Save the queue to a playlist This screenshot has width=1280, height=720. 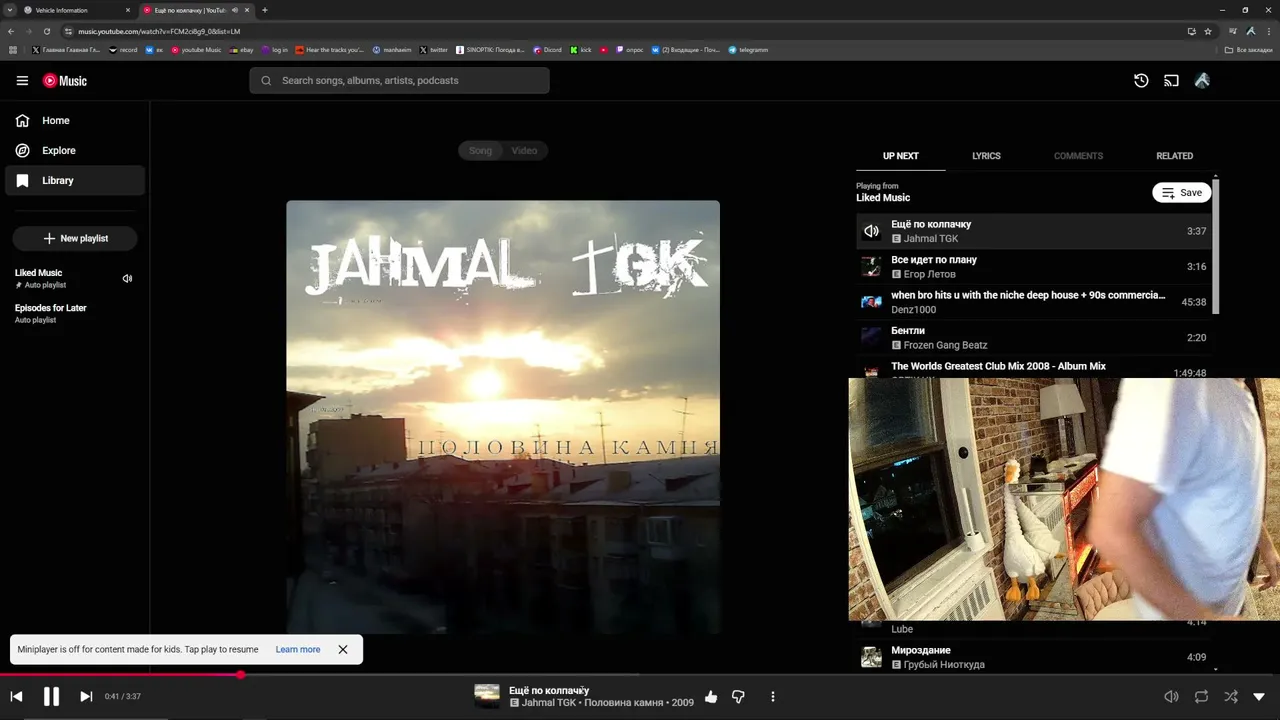click(x=1181, y=193)
